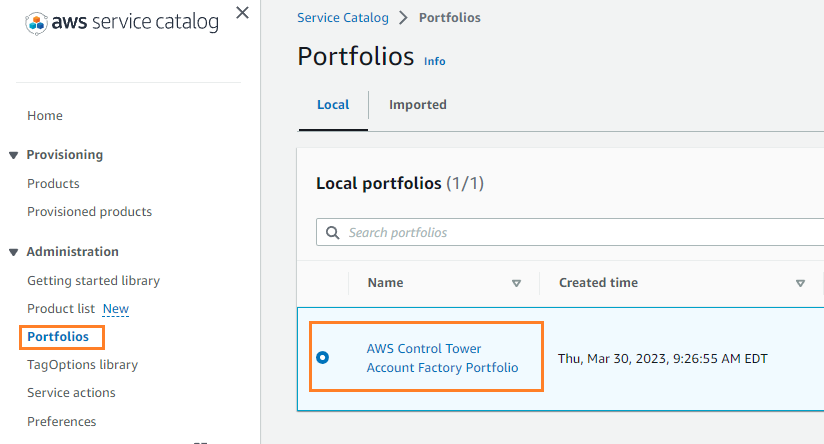The image size is (824, 444).
Task: Open Product list in the sidebar
Action: pyautogui.click(x=61, y=308)
